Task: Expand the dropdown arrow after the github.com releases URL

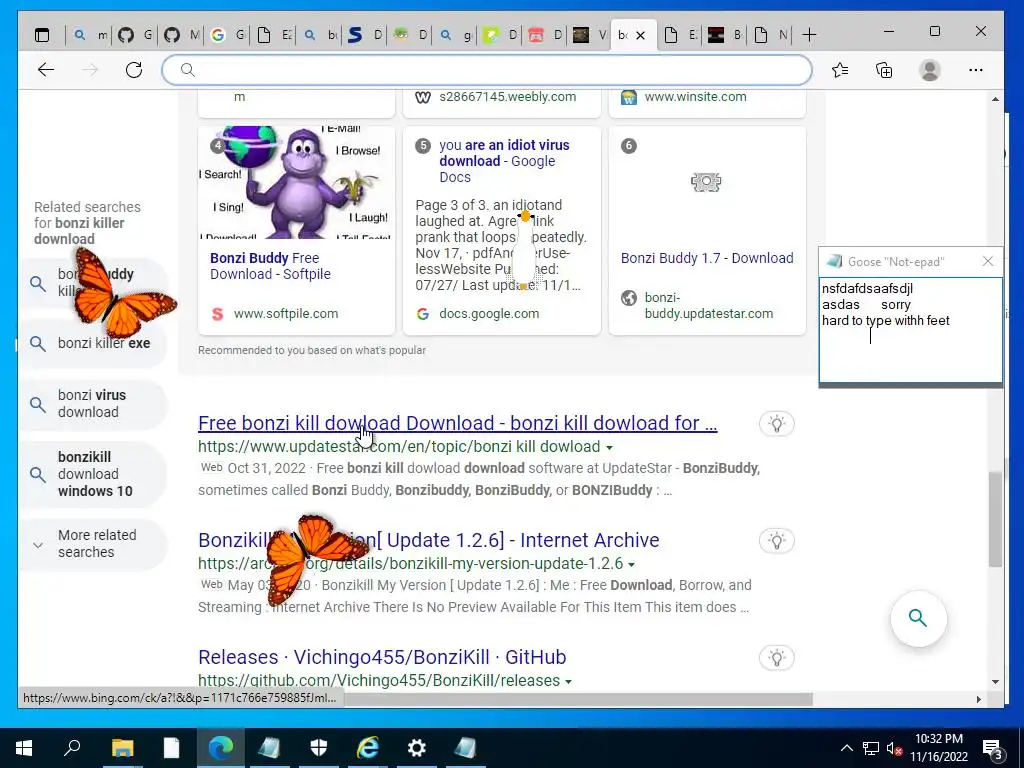Action: click(568, 682)
